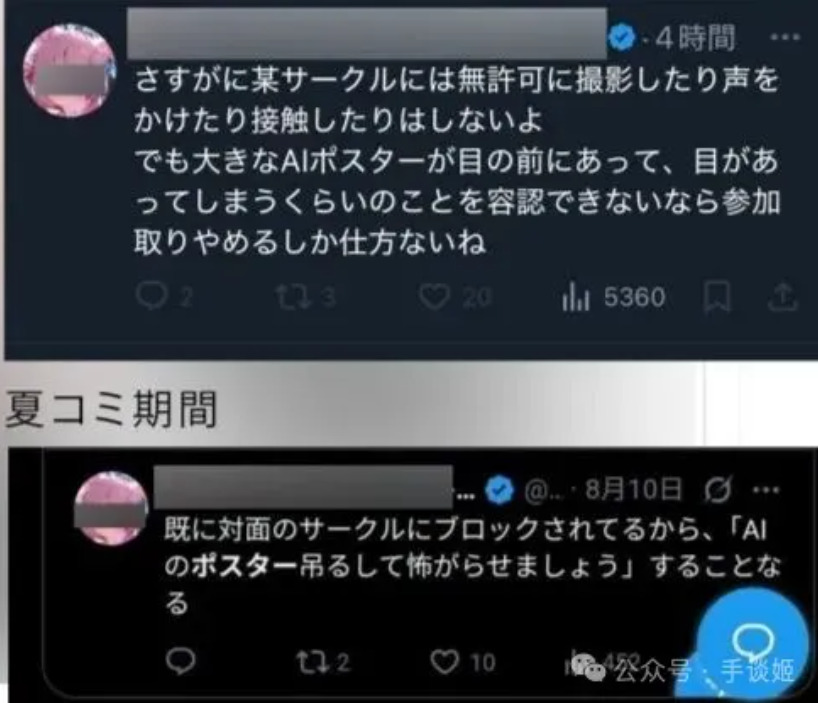818x703 pixels.
Task: Open the top tweet's three-dot more menu
Action: (x=785, y=37)
